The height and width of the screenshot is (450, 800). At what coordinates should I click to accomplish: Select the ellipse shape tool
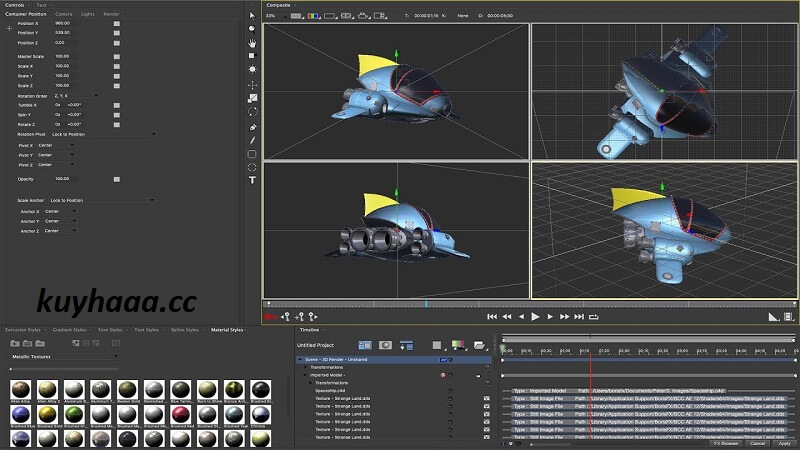tap(252, 167)
